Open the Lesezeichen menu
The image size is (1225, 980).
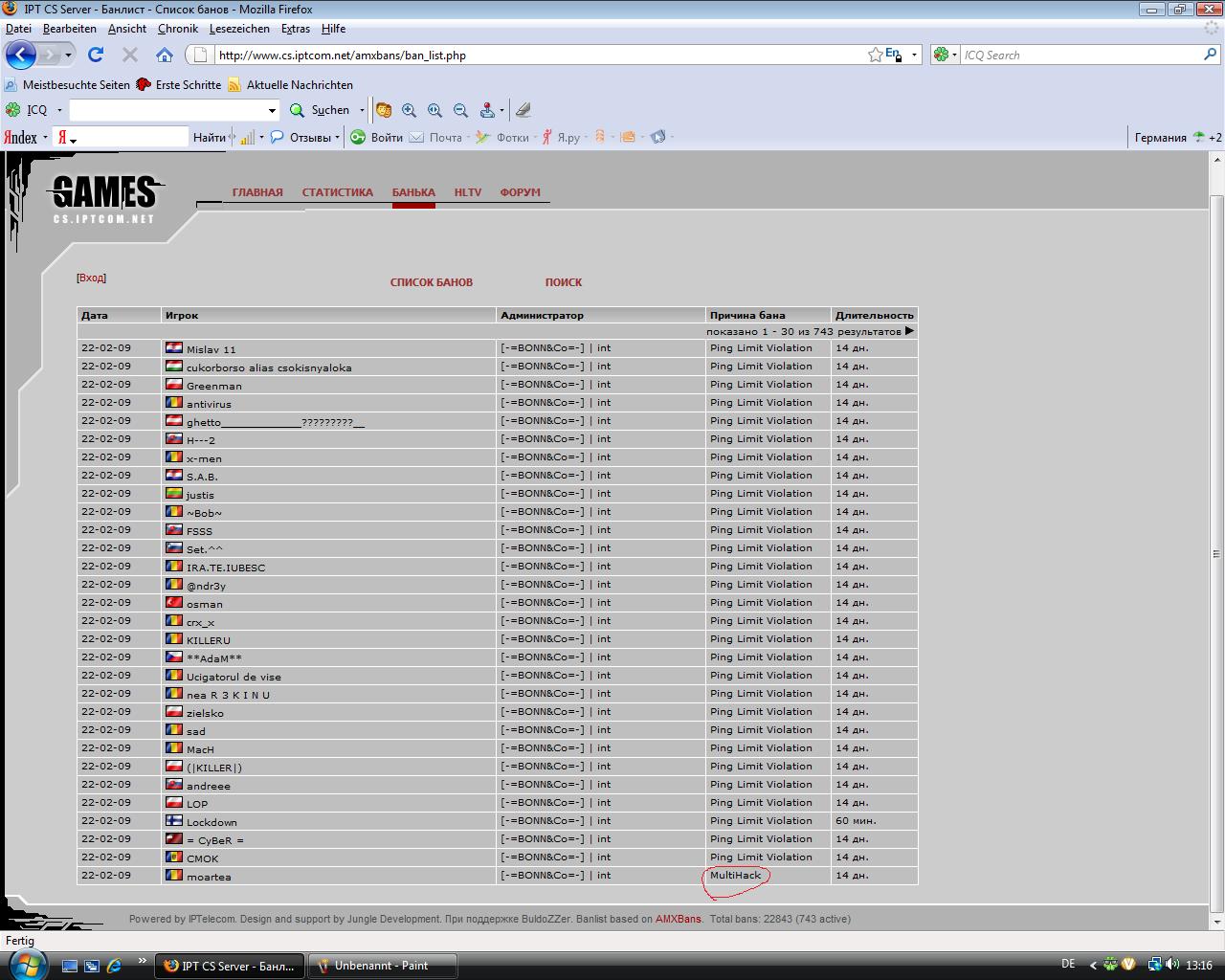point(240,29)
